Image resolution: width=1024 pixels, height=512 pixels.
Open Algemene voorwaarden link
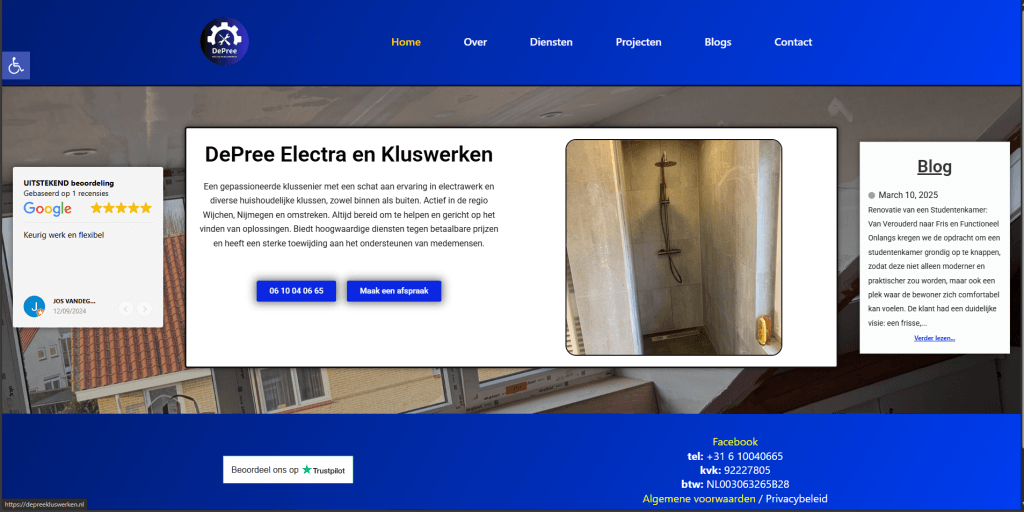tap(699, 499)
